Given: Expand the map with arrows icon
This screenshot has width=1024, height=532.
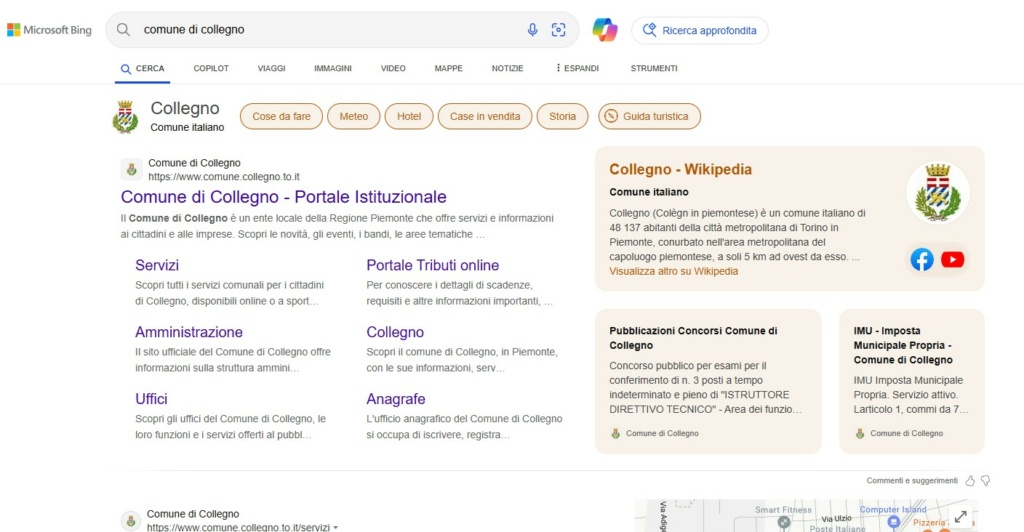Looking at the screenshot, I should click(x=960, y=517).
